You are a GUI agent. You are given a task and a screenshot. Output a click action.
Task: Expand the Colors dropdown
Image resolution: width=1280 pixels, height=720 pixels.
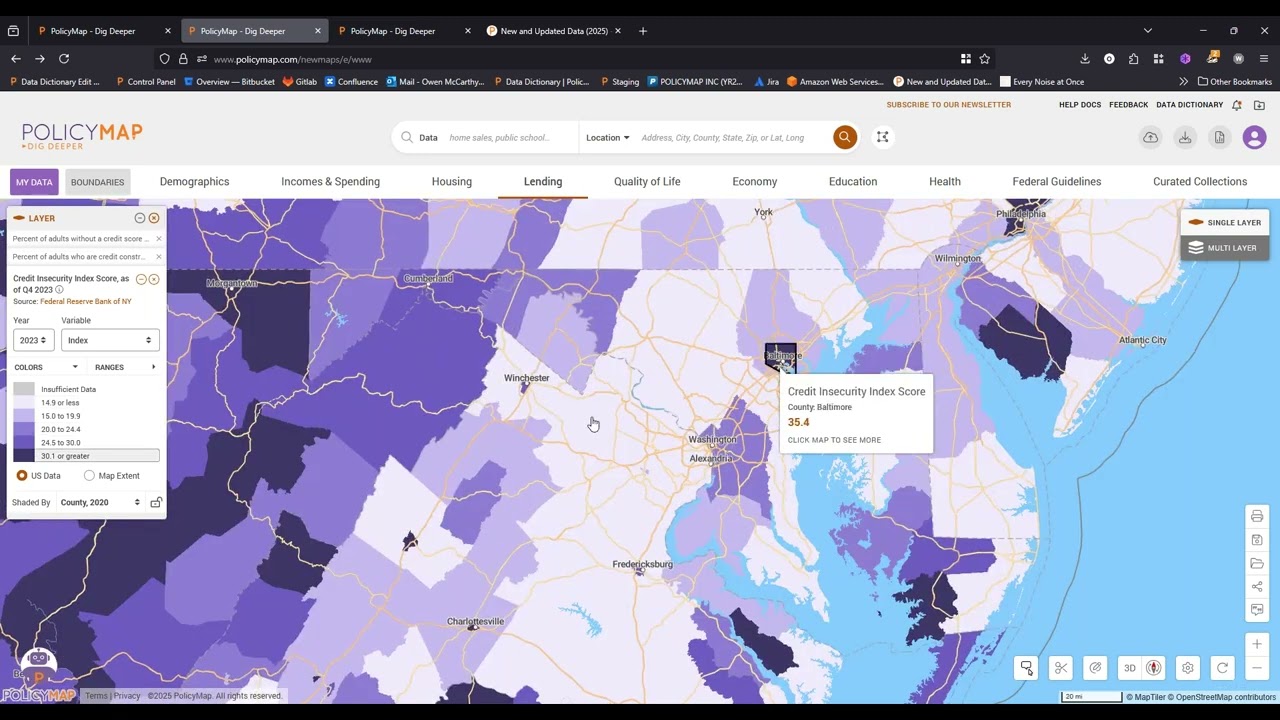(x=46, y=367)
